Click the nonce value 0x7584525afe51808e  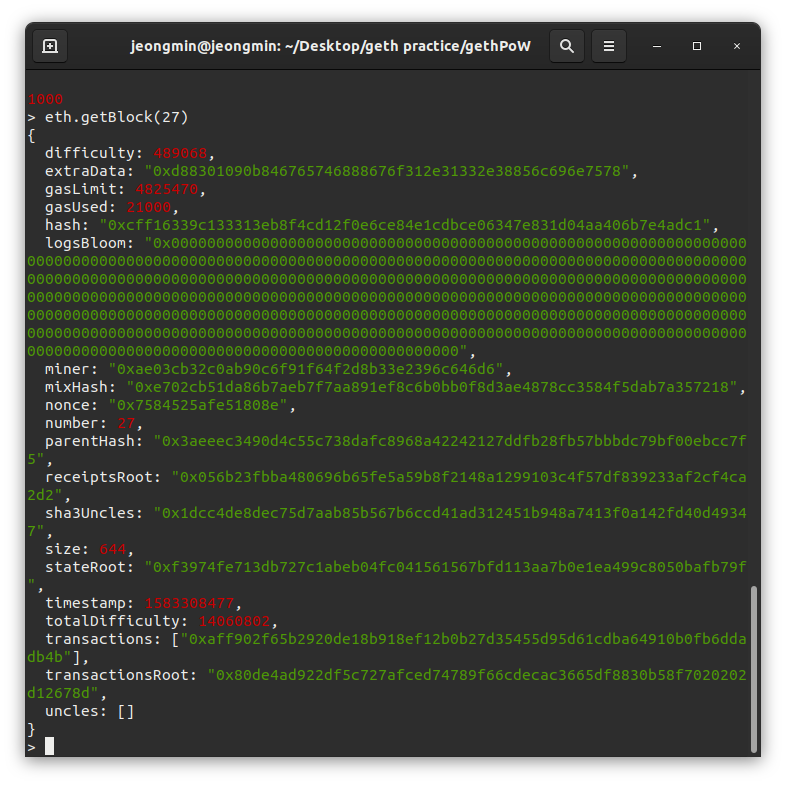coord(198,406)
